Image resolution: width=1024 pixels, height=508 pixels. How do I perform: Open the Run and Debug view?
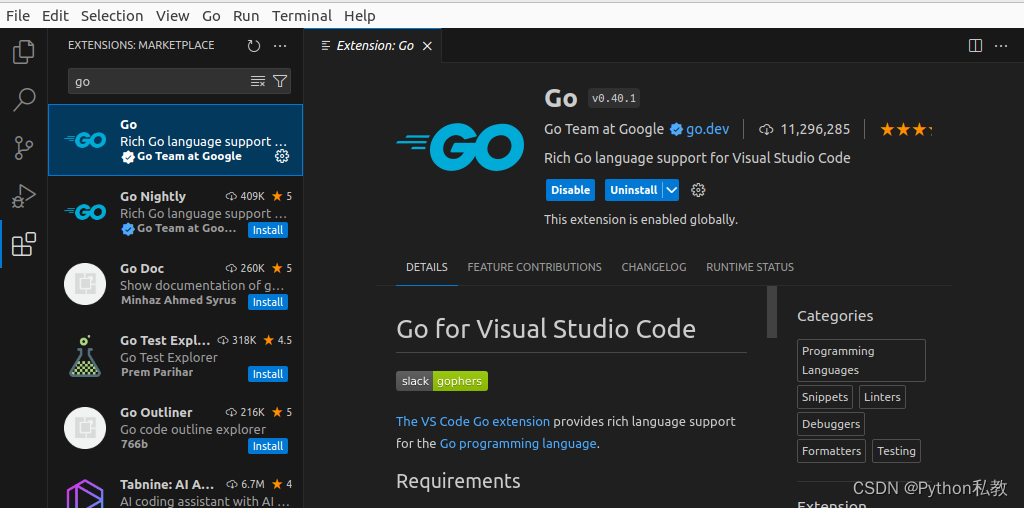(x=24, y=196)
